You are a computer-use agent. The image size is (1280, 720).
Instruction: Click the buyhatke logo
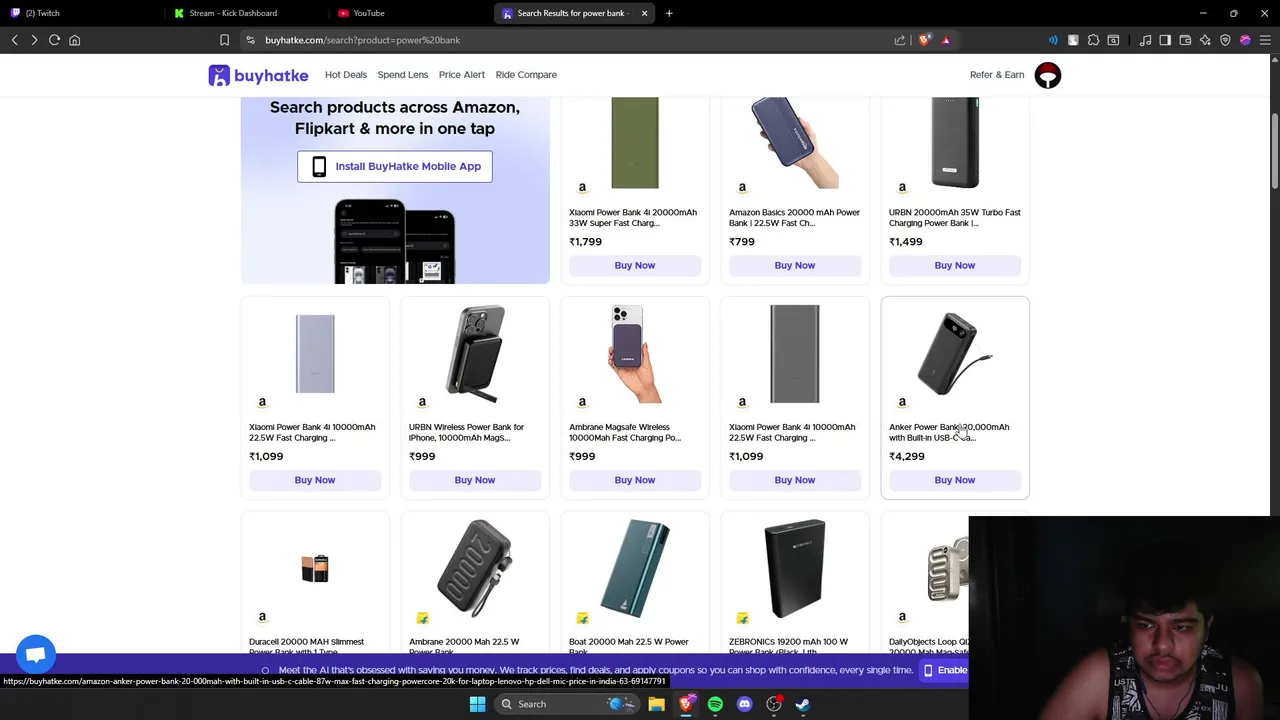click(258, 75)
